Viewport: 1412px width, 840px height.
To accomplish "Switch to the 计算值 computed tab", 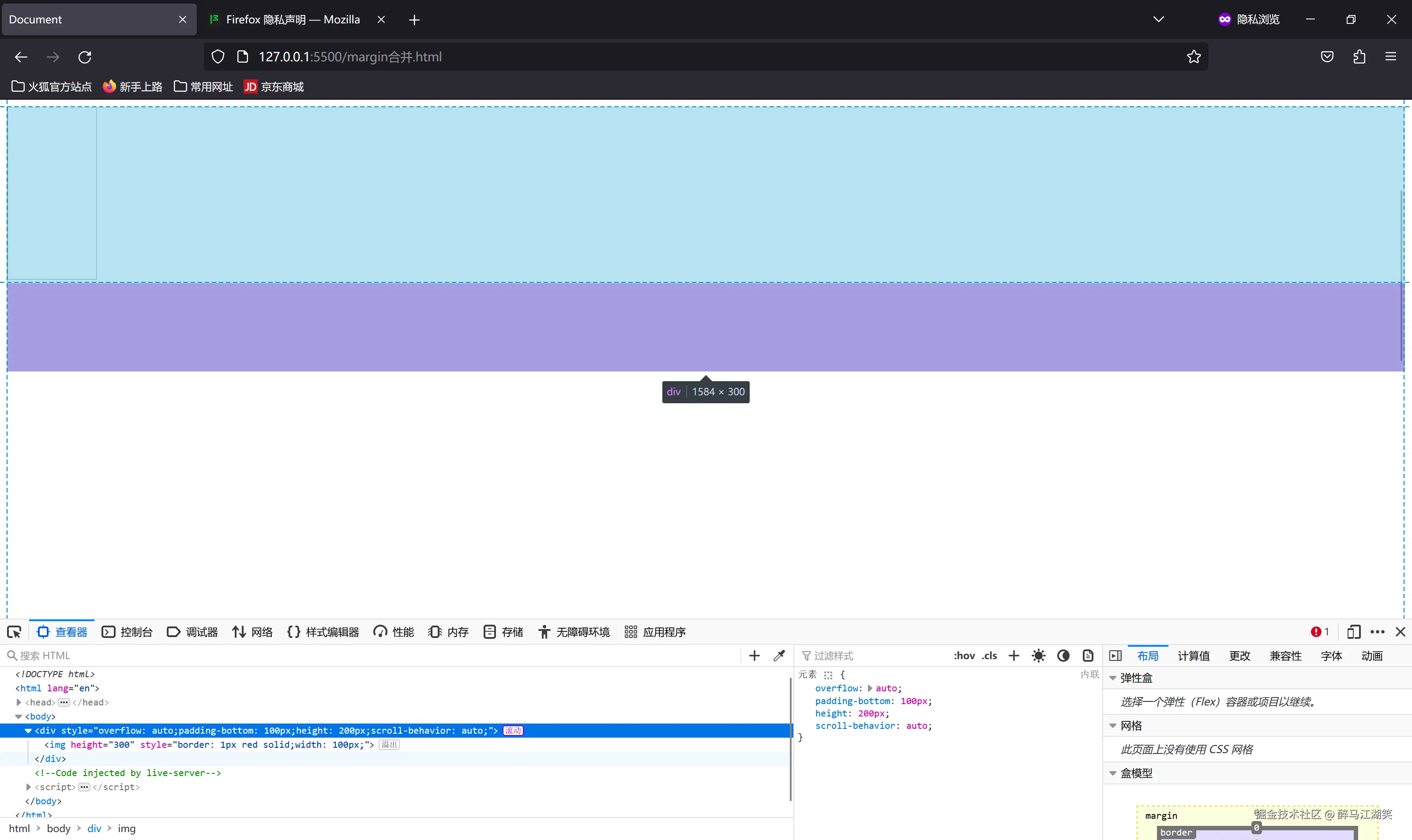I will point(1194,656).
